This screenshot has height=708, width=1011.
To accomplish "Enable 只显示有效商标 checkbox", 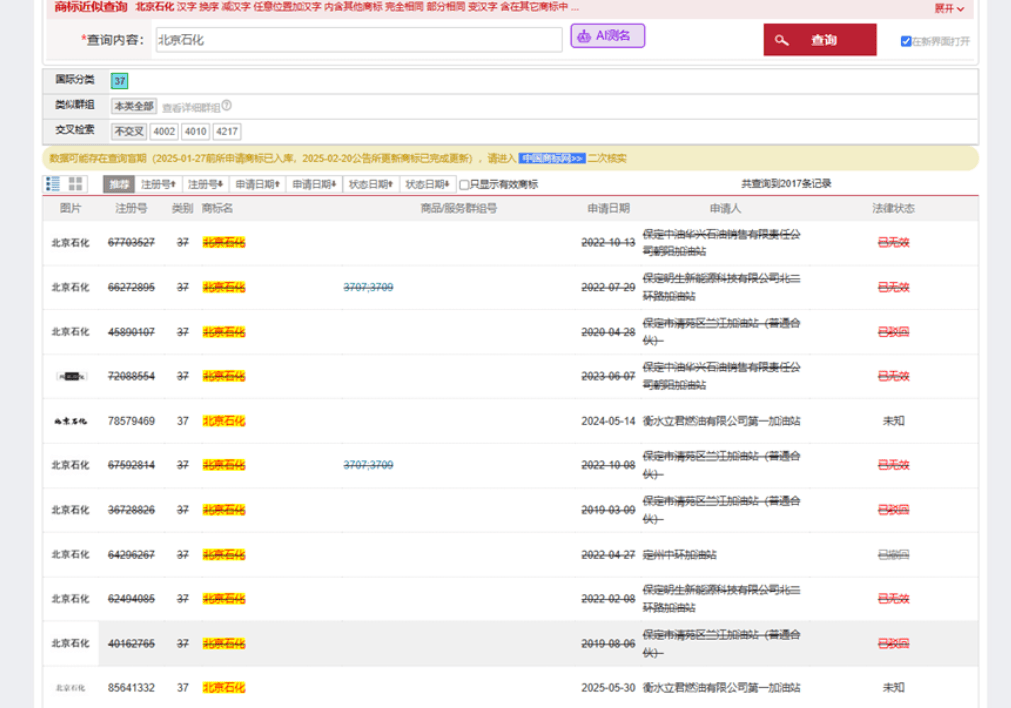I will 464,184.
